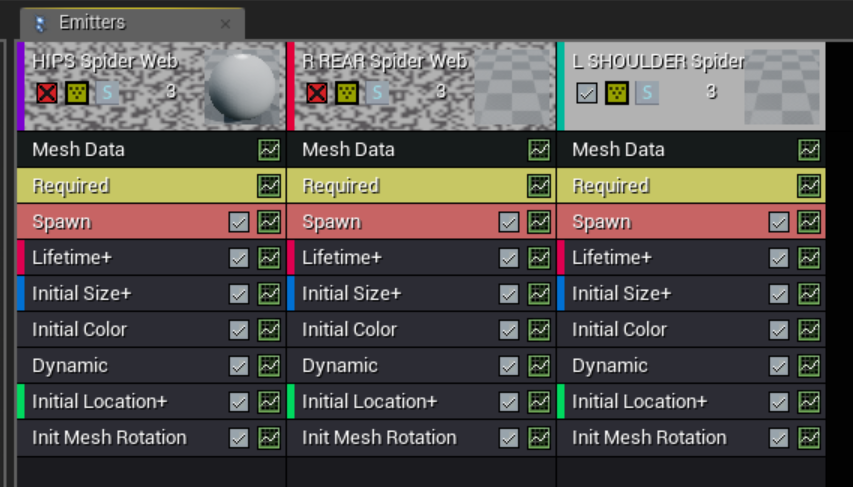
Task: Show the R REAR Required module curve graph
Action: coord(539,186)
